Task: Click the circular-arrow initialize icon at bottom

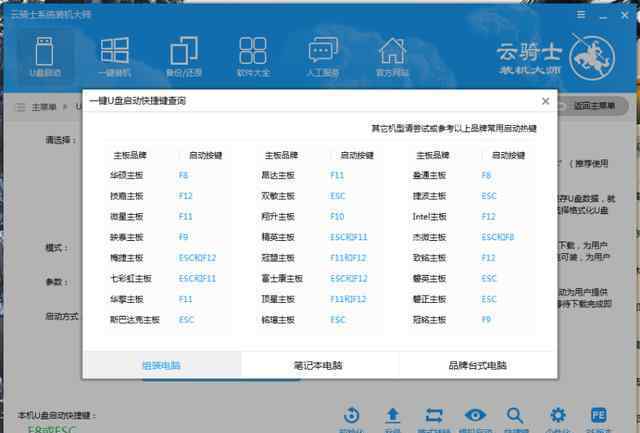Action: coord(351,415)
